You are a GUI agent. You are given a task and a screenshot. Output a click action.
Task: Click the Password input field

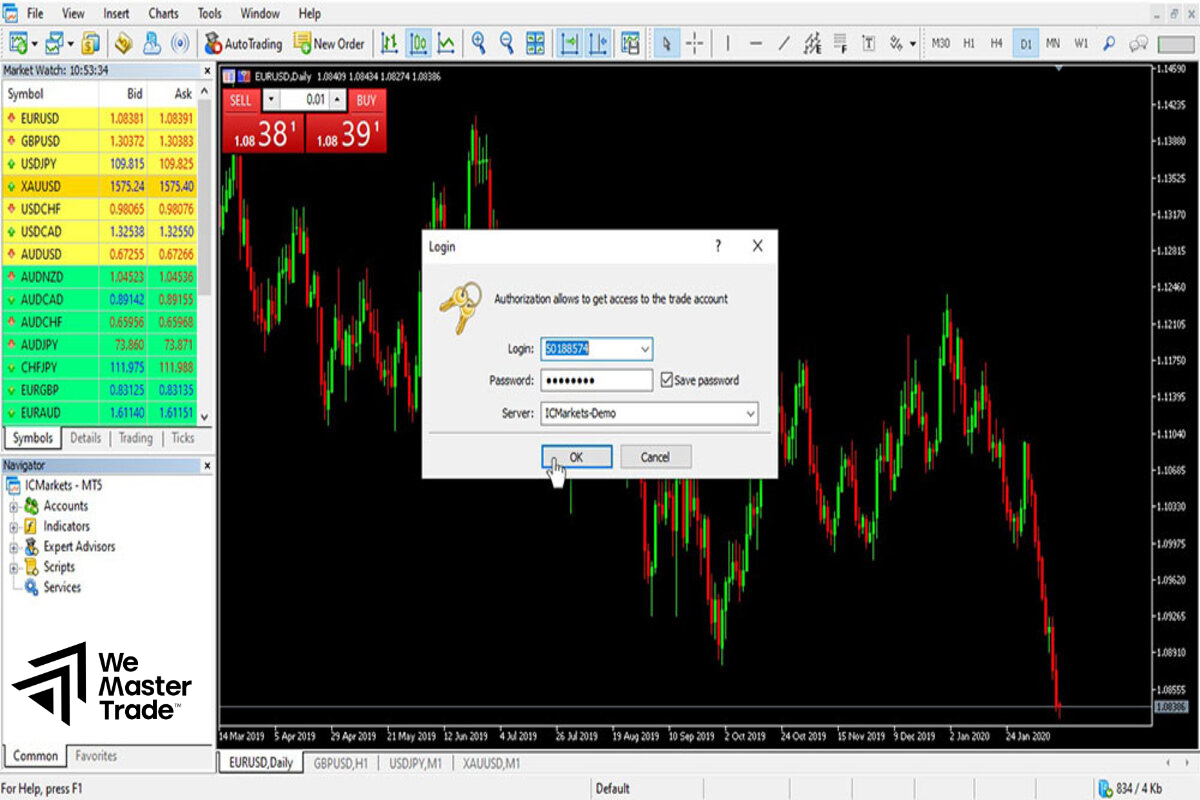pos(596,380)
